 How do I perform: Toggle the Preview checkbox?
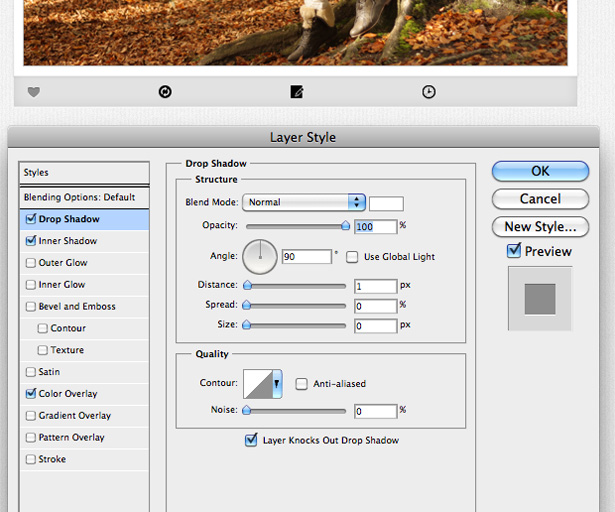[x=514, y=251]
